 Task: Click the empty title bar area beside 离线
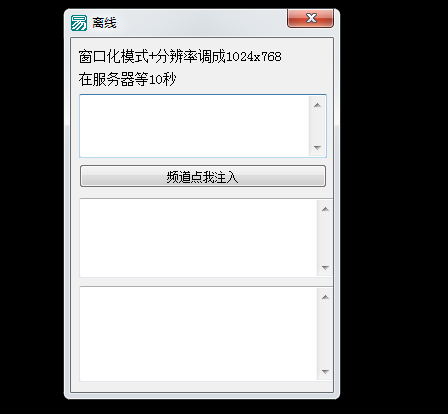click(x=200, y=23)
